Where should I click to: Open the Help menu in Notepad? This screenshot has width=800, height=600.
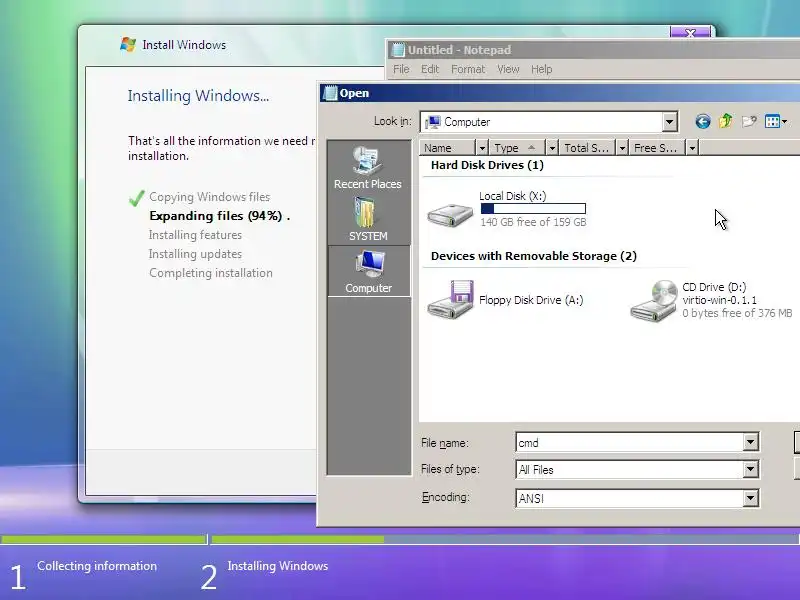[x=542, y=69]
